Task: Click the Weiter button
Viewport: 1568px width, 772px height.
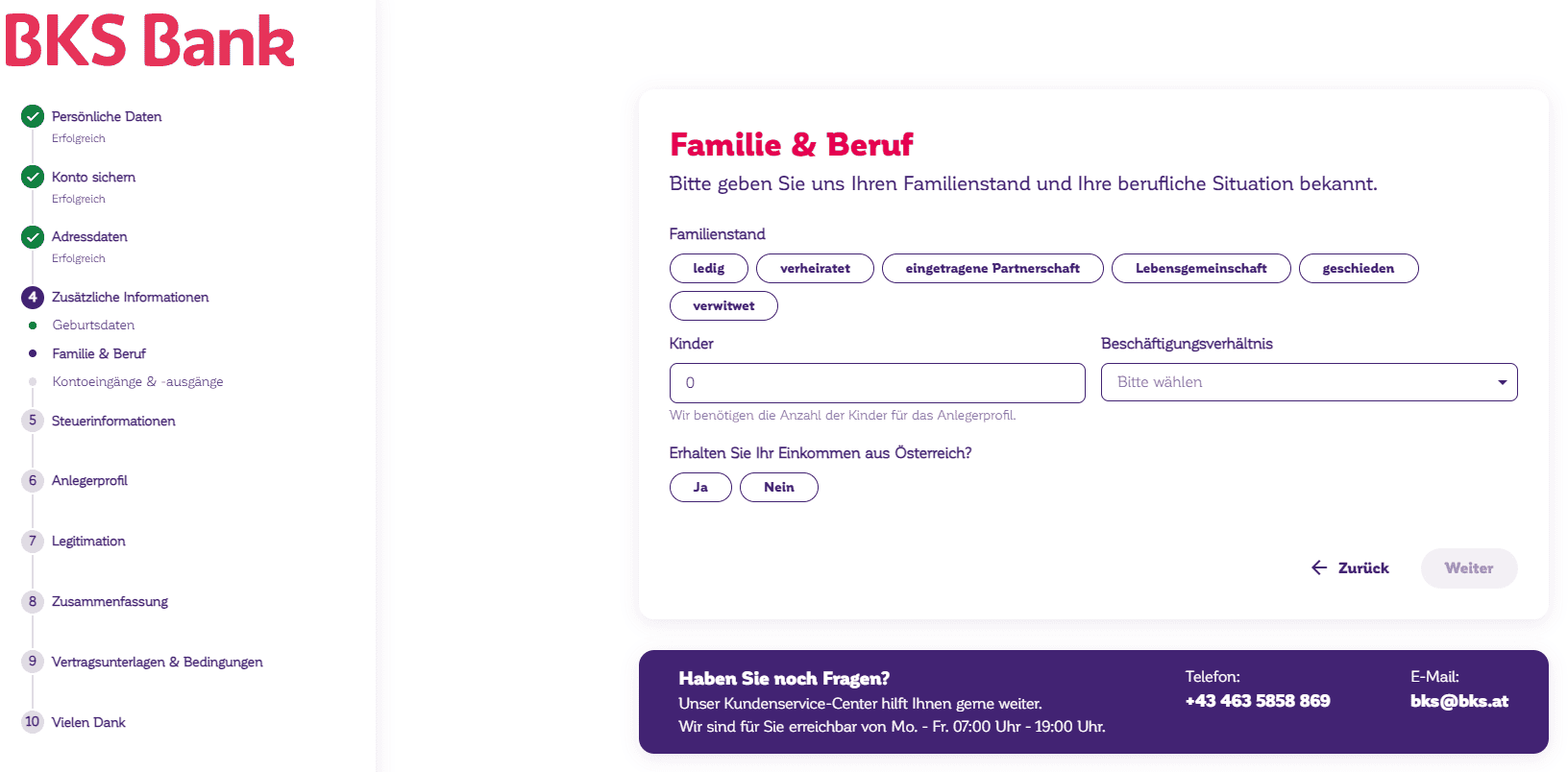Action: tap(1469, 567)
